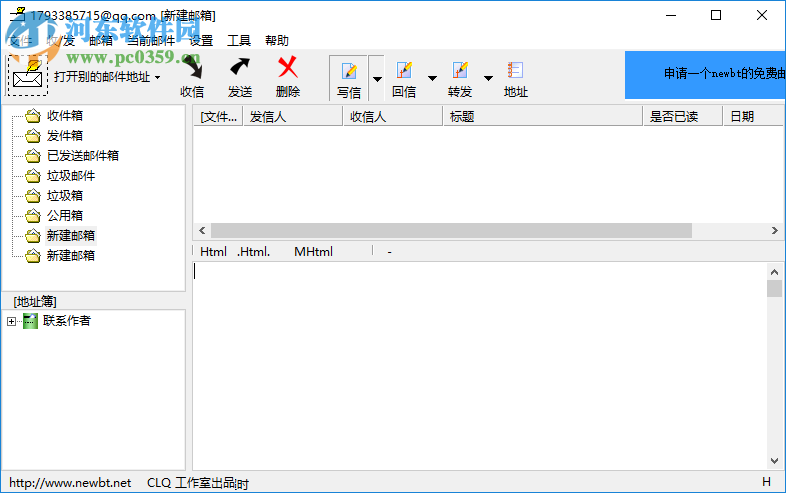The image size is (786, 493).
Task: Click the blue newbt free mailbox banner
Action: 705,75
